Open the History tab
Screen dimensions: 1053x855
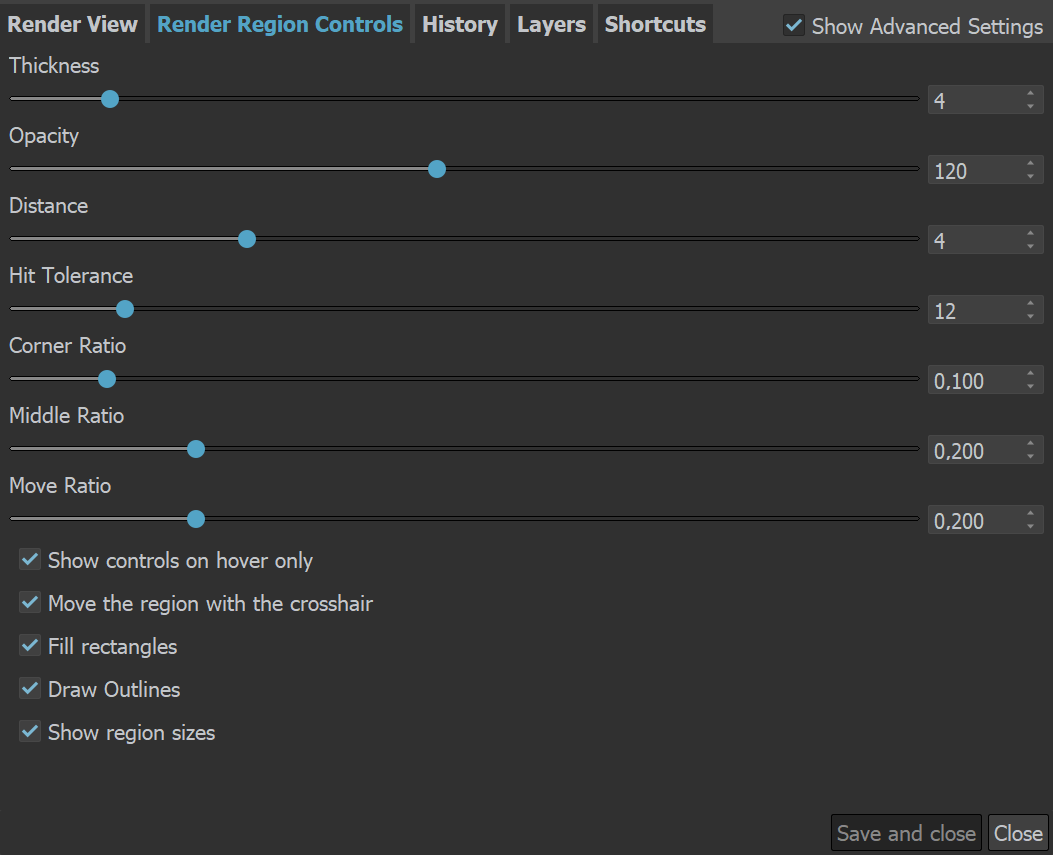[x=459, y=24]
